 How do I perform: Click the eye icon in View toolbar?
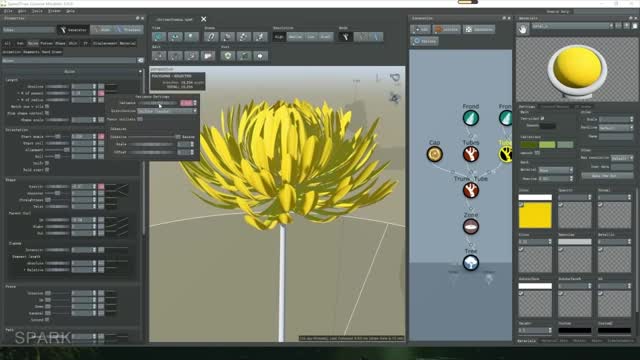175,37
